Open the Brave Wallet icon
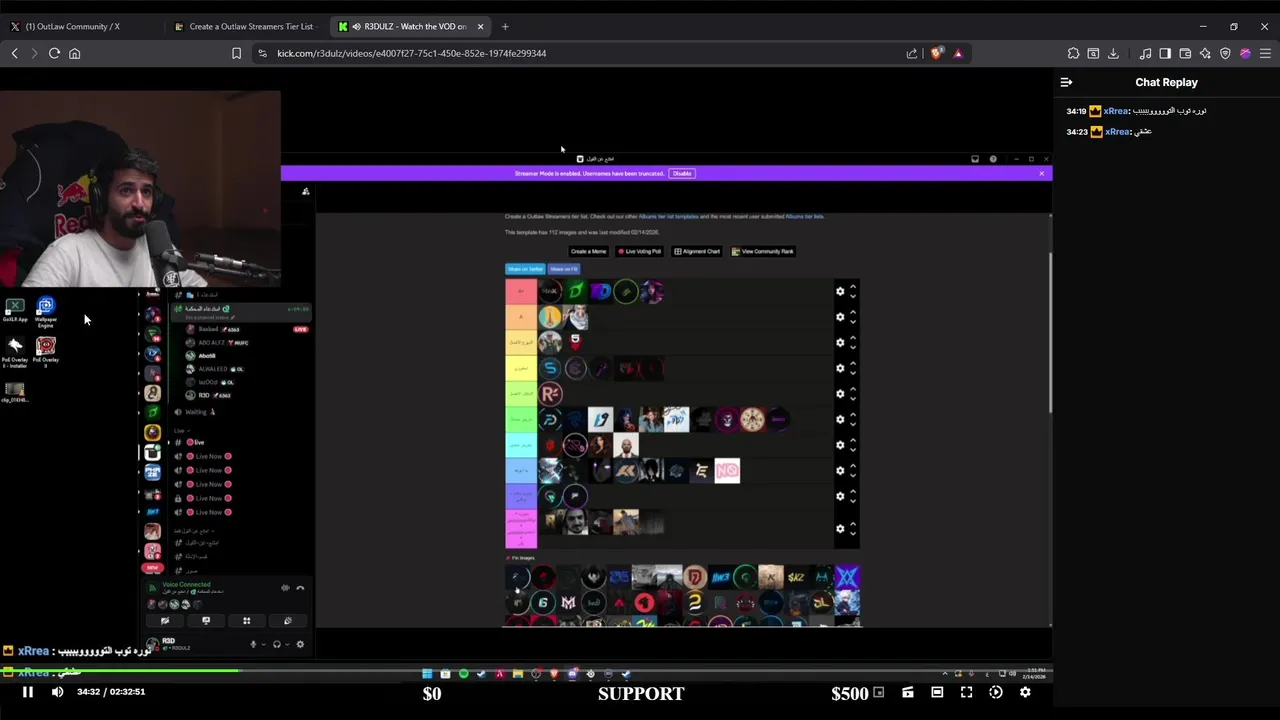Image resolution: width=1280 pixels, height=720 pixels. [x=1185, y=54]
